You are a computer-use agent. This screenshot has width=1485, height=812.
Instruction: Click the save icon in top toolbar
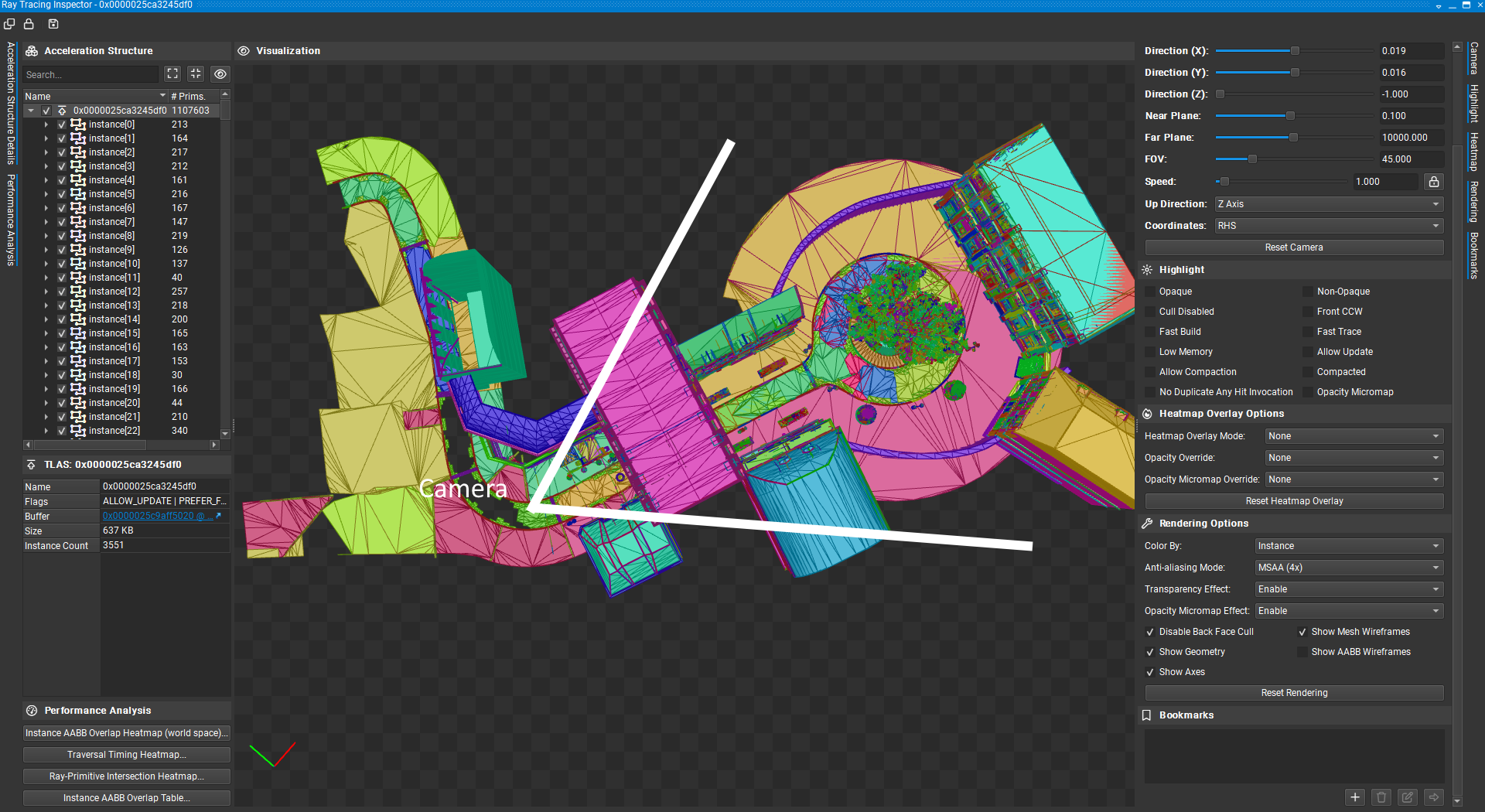tap(53, 24)
